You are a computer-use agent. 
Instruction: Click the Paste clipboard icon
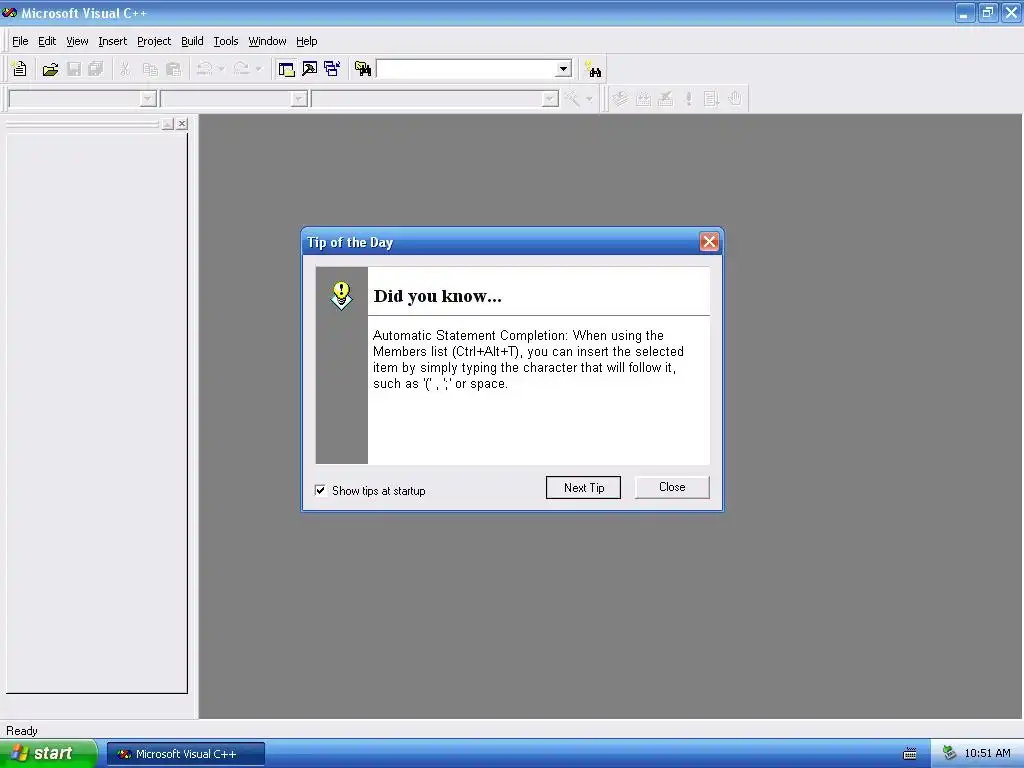pyautogui.click(x=174, y=69)
